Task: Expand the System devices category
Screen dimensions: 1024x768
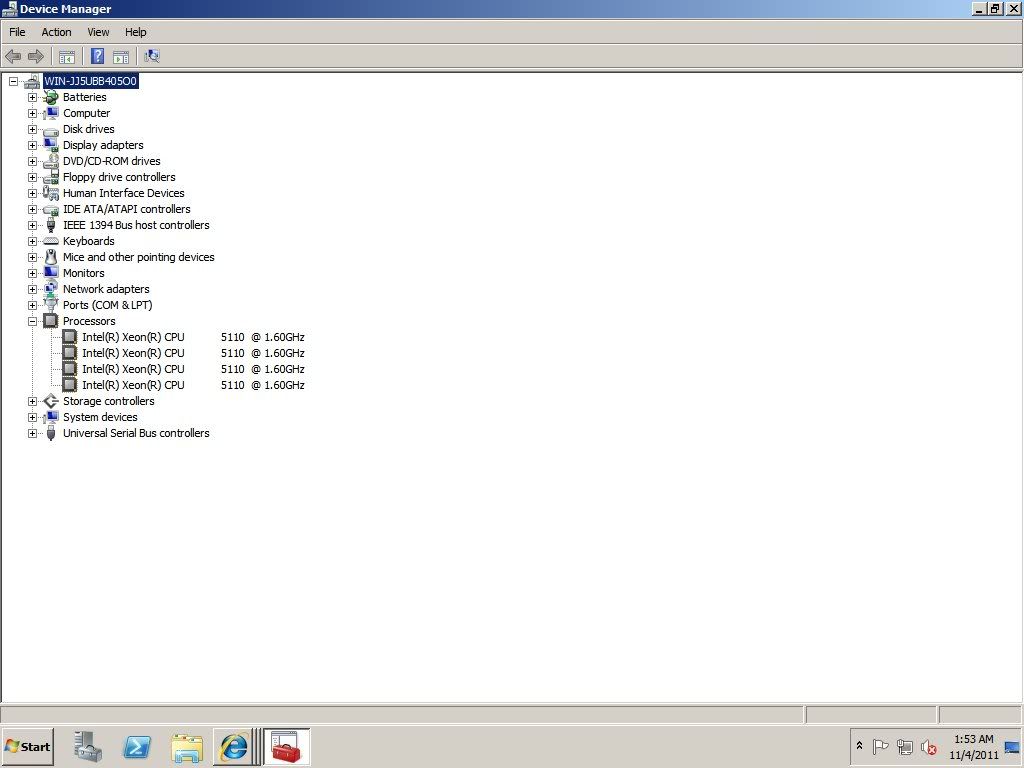Action: coord(32,417)
